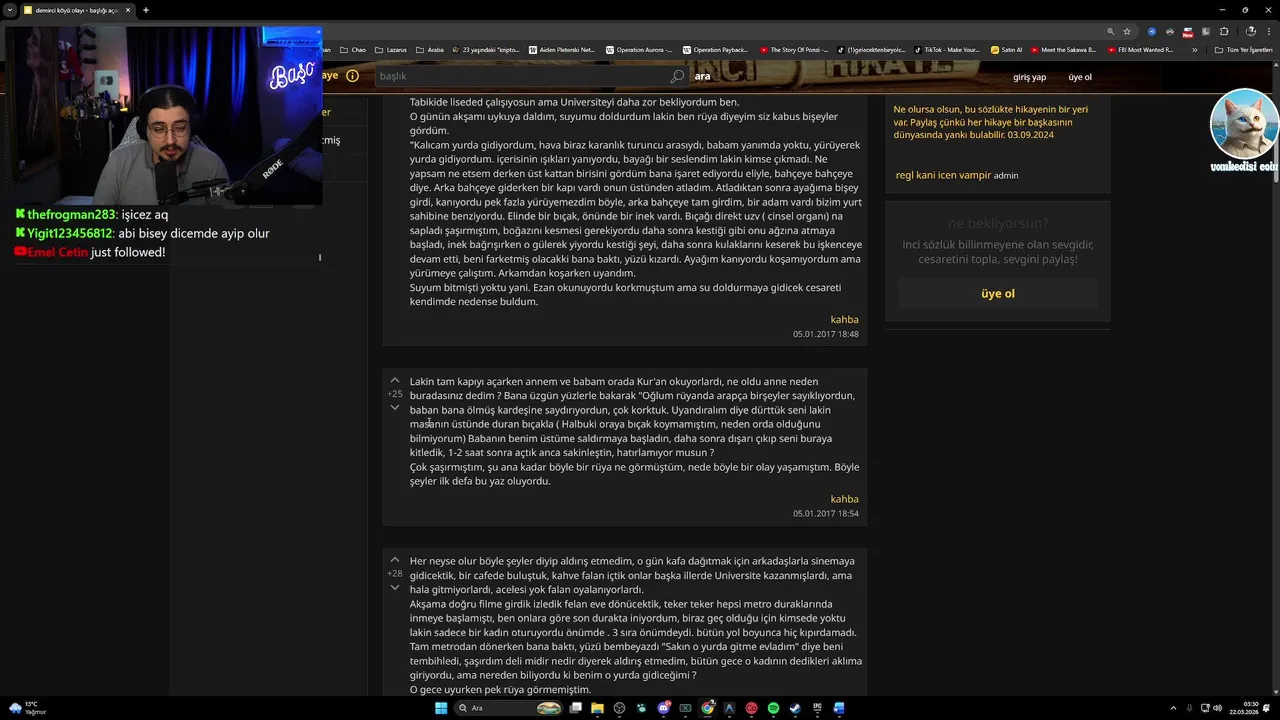Click the 'üye ol' button in sidebar card

click(x=998, y=294)
